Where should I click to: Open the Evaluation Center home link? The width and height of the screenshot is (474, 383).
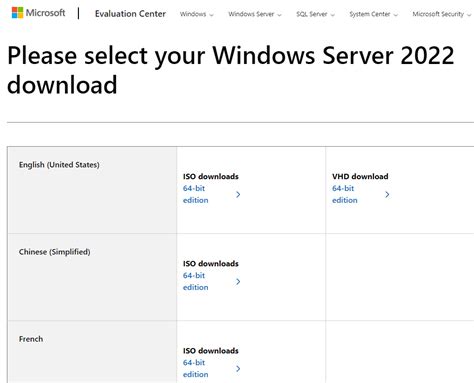(x=130, y=14)
